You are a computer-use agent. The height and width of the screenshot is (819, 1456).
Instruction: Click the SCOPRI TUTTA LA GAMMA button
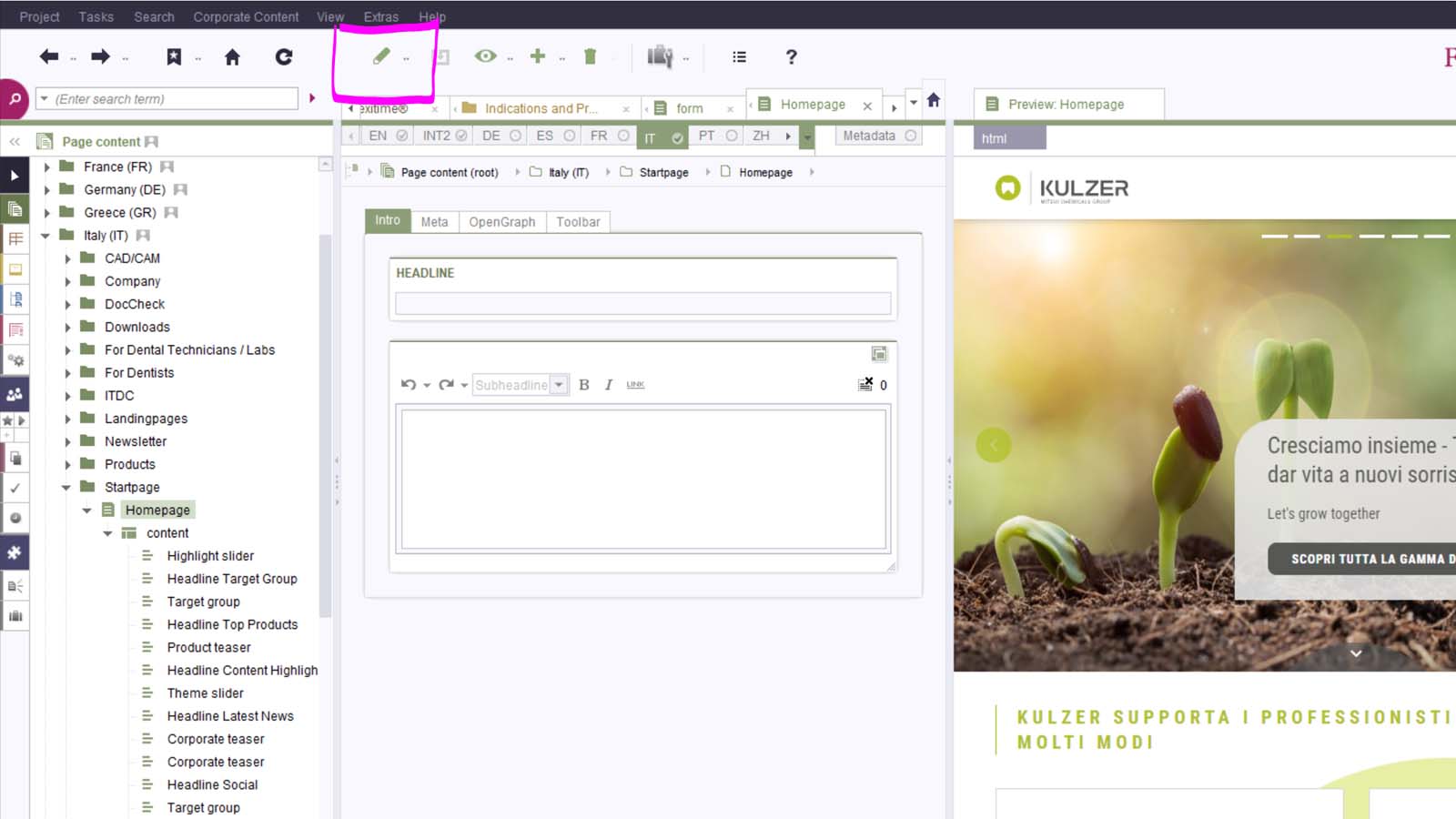[1365, 559]
